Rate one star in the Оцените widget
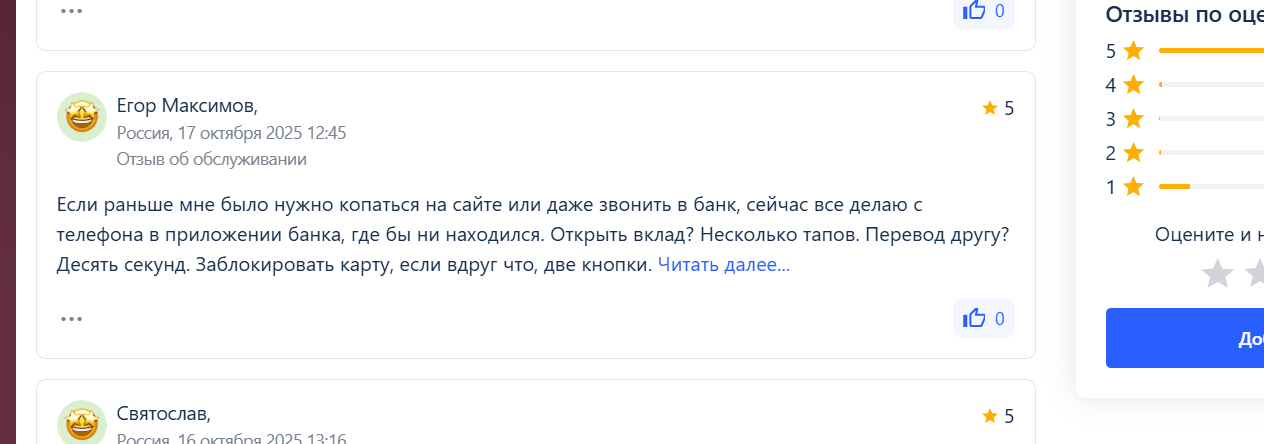Screen dimensions: 1264x444 coord(1217,273)
